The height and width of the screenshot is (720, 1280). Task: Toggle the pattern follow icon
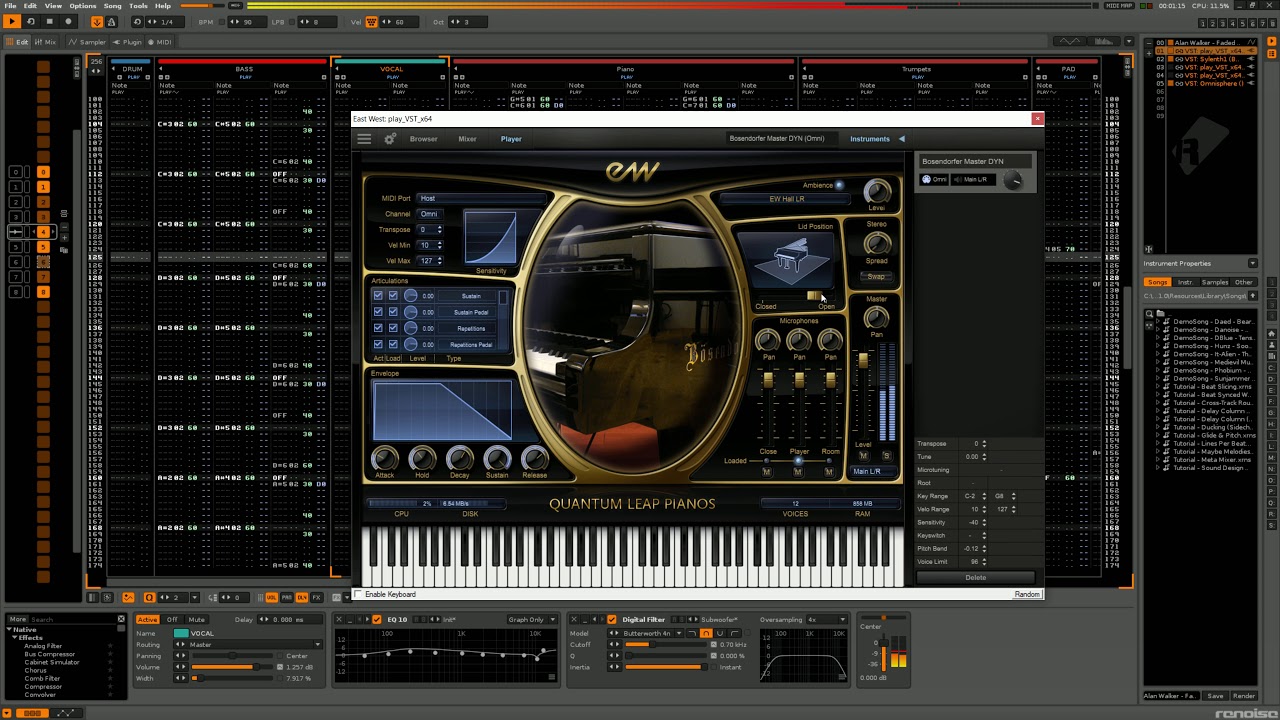click(x=97, y=22)
